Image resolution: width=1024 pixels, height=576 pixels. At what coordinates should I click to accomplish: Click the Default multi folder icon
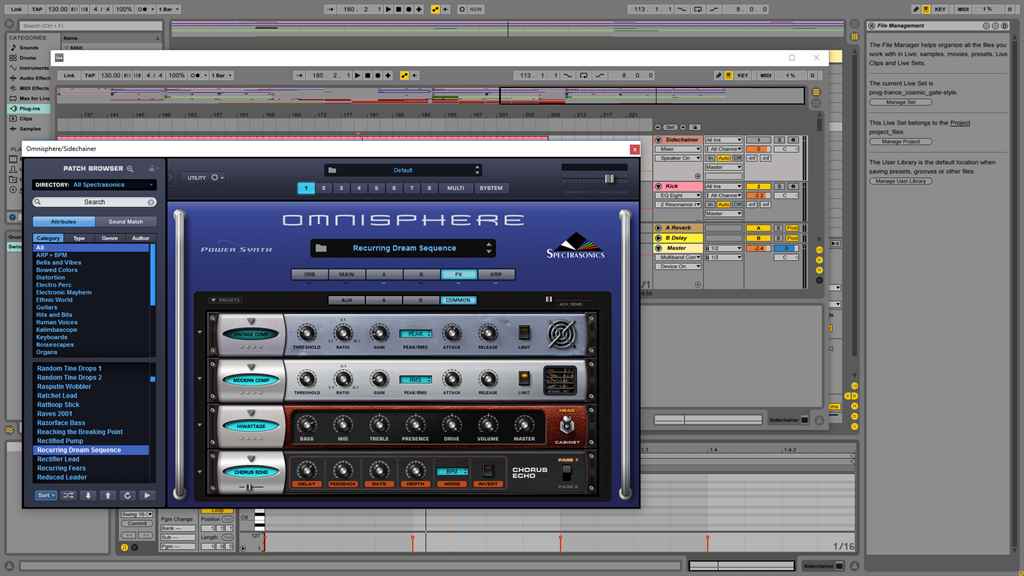tap(332, 170)
